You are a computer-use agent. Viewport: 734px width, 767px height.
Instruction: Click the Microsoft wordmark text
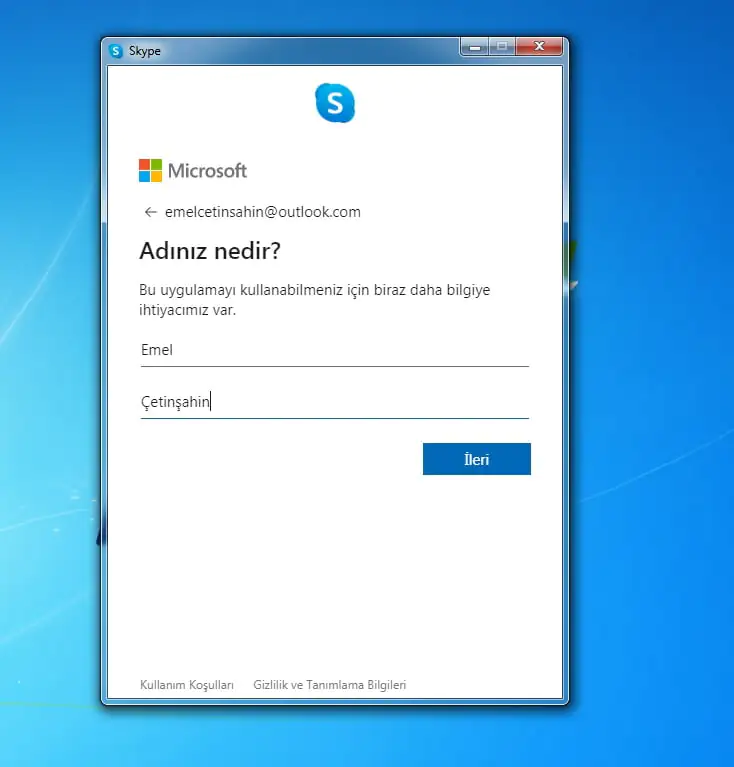[207, 171]
